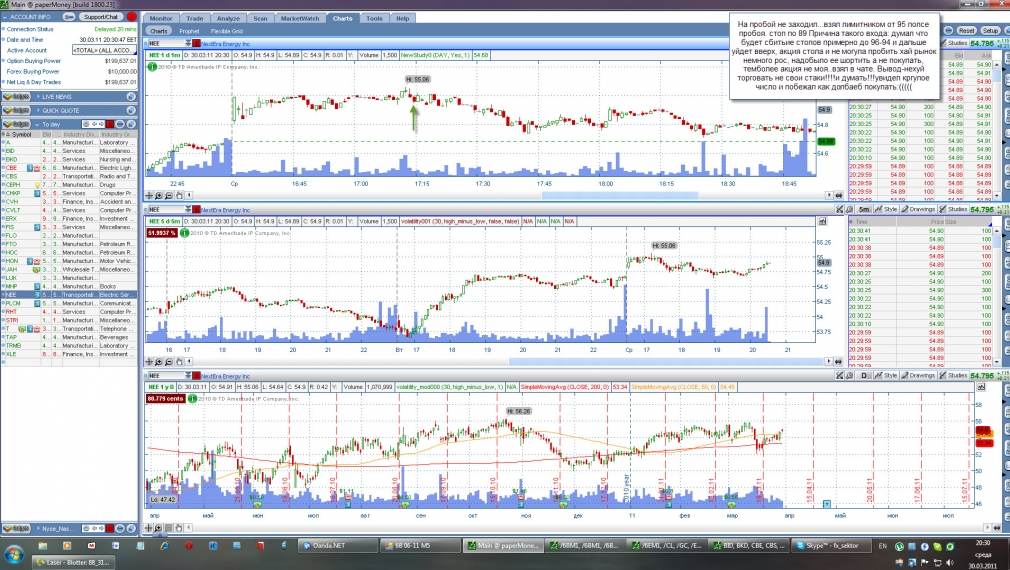The height and width of the screenshot is (570, 1010).
Task: Activate crosshair tool in bottom daily chart
Action: tap(149, 527)
